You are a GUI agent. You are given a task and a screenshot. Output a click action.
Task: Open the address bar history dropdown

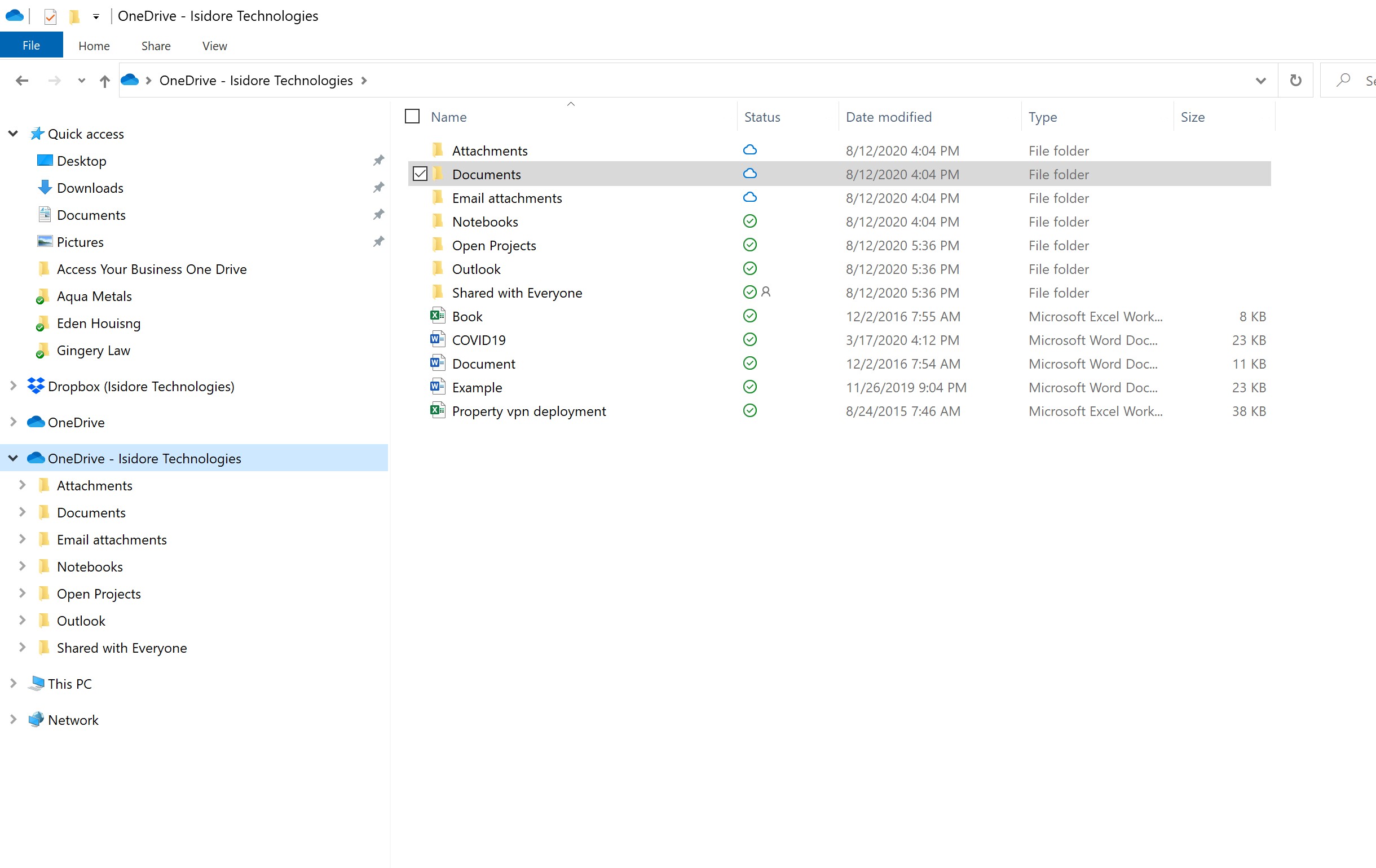click(x=1260, y=81)
